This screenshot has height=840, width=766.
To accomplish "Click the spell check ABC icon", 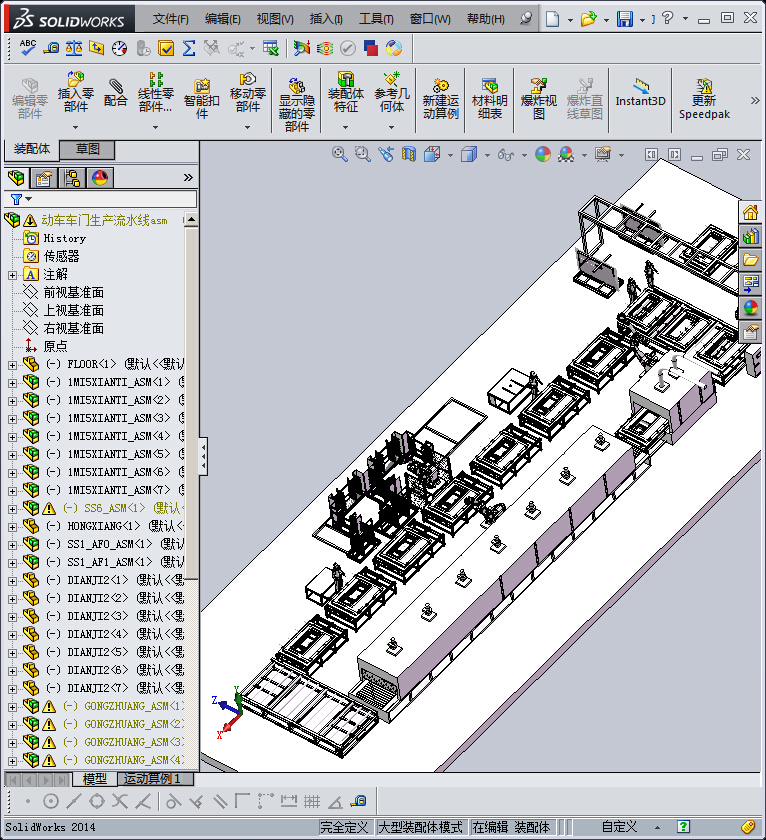I will pos(28,48).
